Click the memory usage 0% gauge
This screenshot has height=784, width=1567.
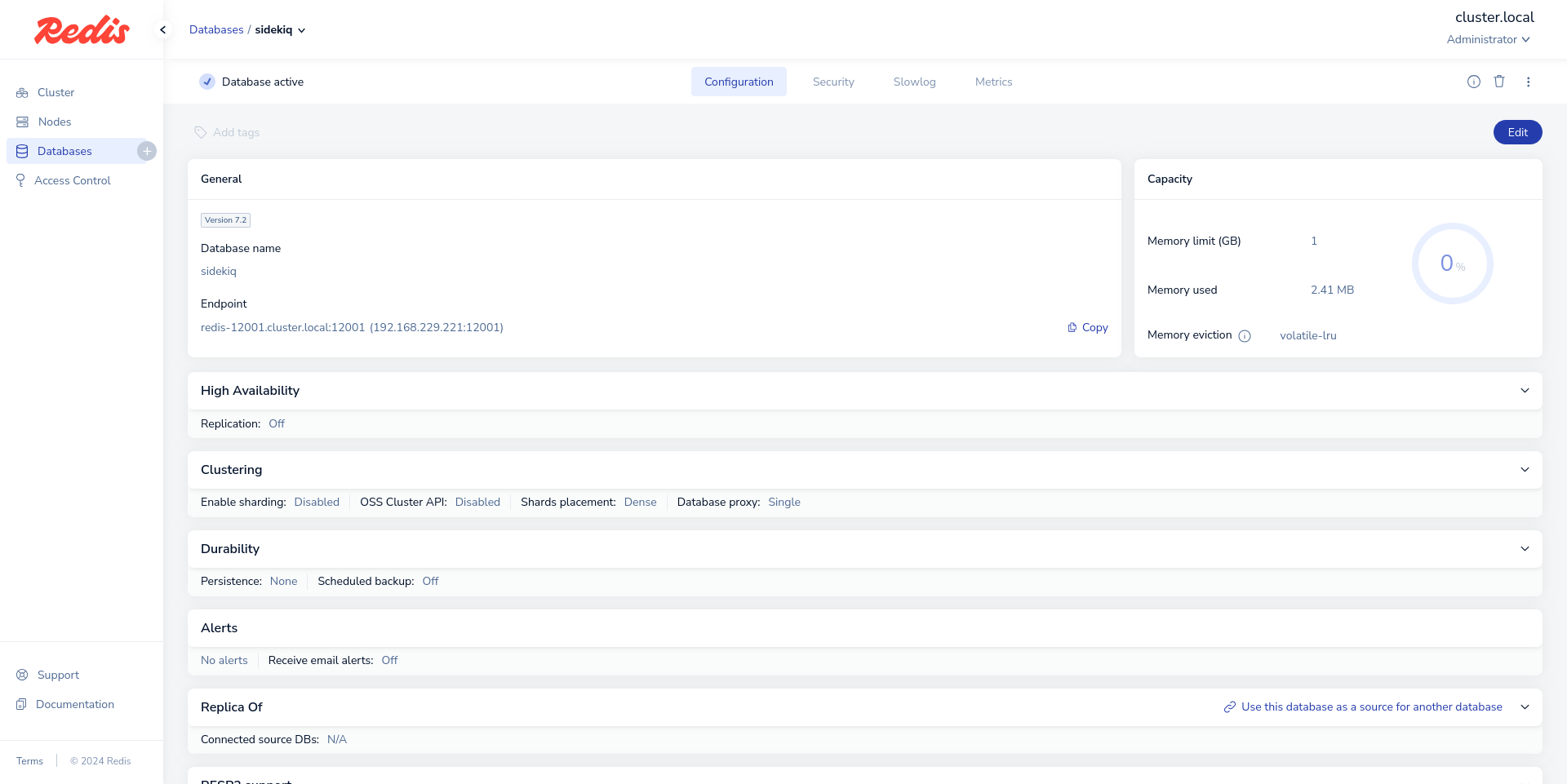[1453, 264]
